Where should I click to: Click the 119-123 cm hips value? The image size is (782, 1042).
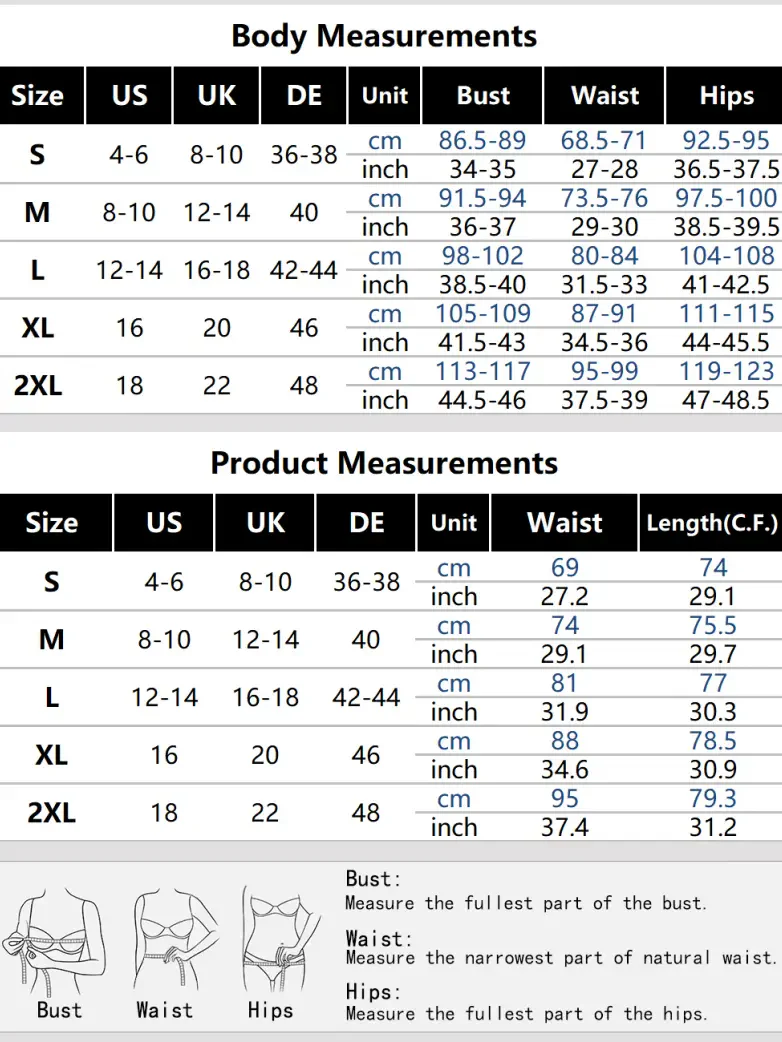click(726, 371)
